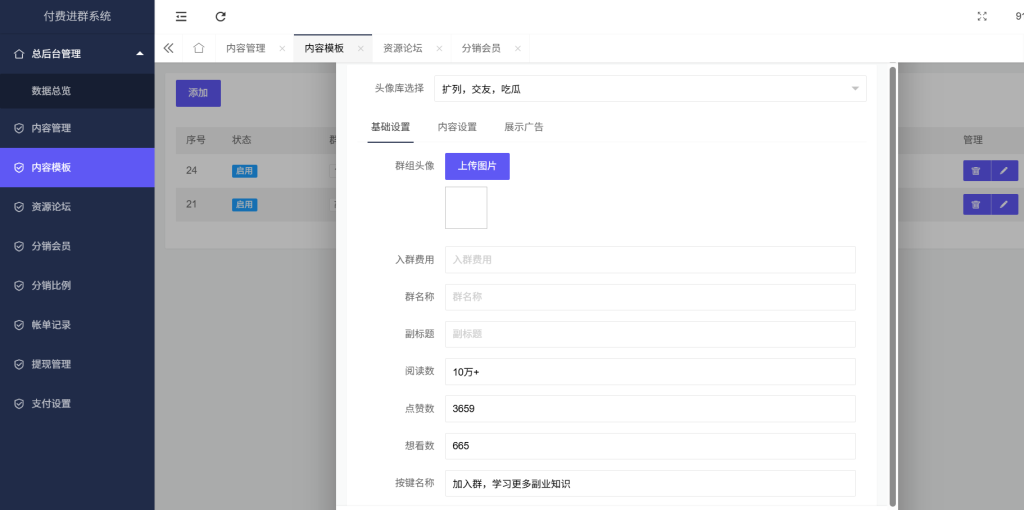The height and width of the screenshot is (510, 1024).
Task: Collapse the 总后台管理 menu arrow
Action: click(x=140, y=54)
